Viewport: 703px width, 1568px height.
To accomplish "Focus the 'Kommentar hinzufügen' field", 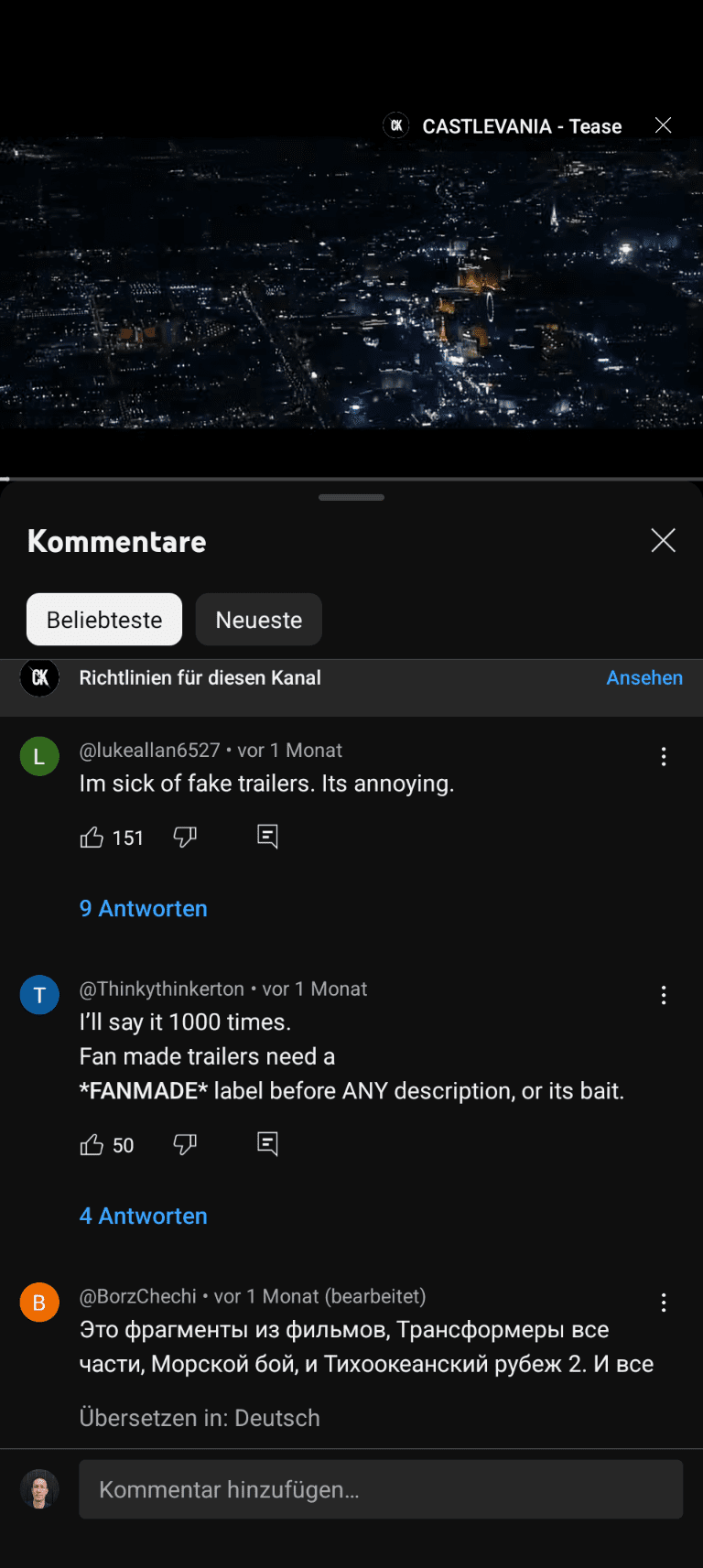I will [381, 1490].
